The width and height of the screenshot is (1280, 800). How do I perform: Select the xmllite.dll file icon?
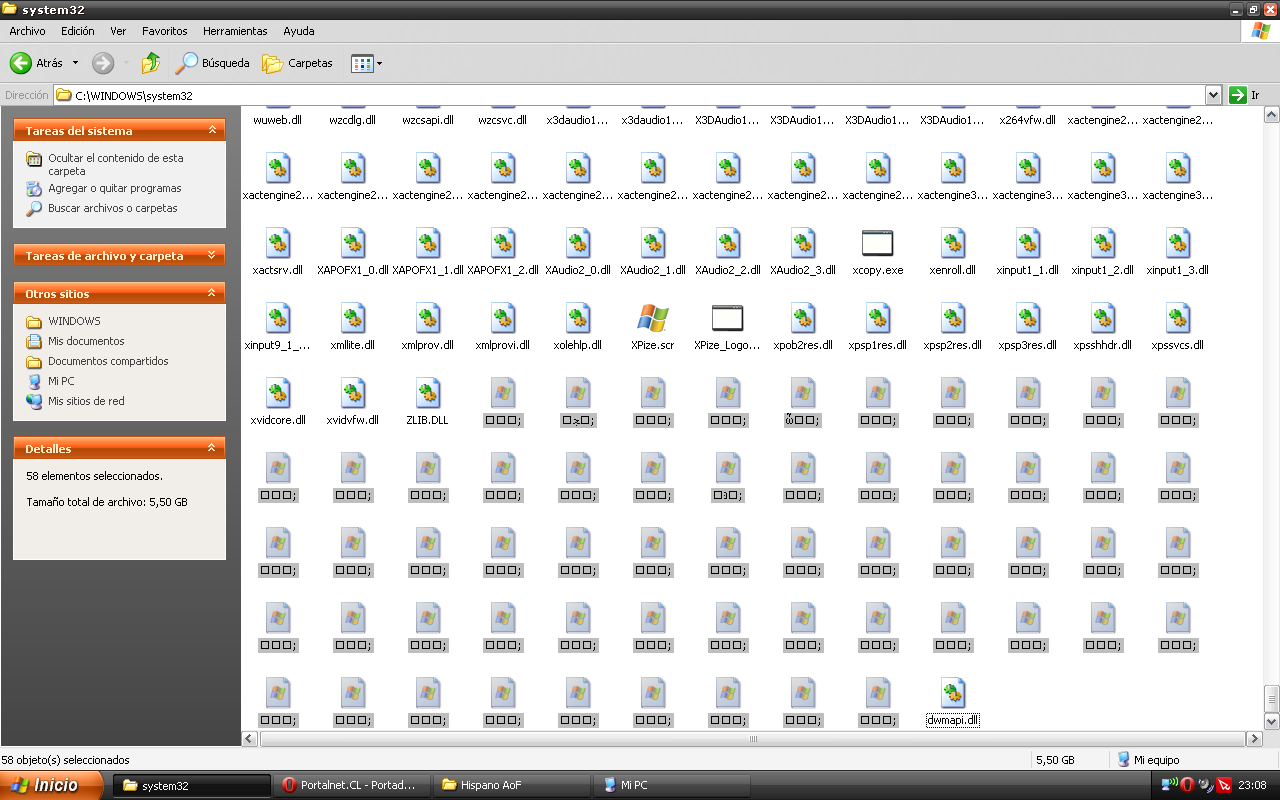click(352, 318)
